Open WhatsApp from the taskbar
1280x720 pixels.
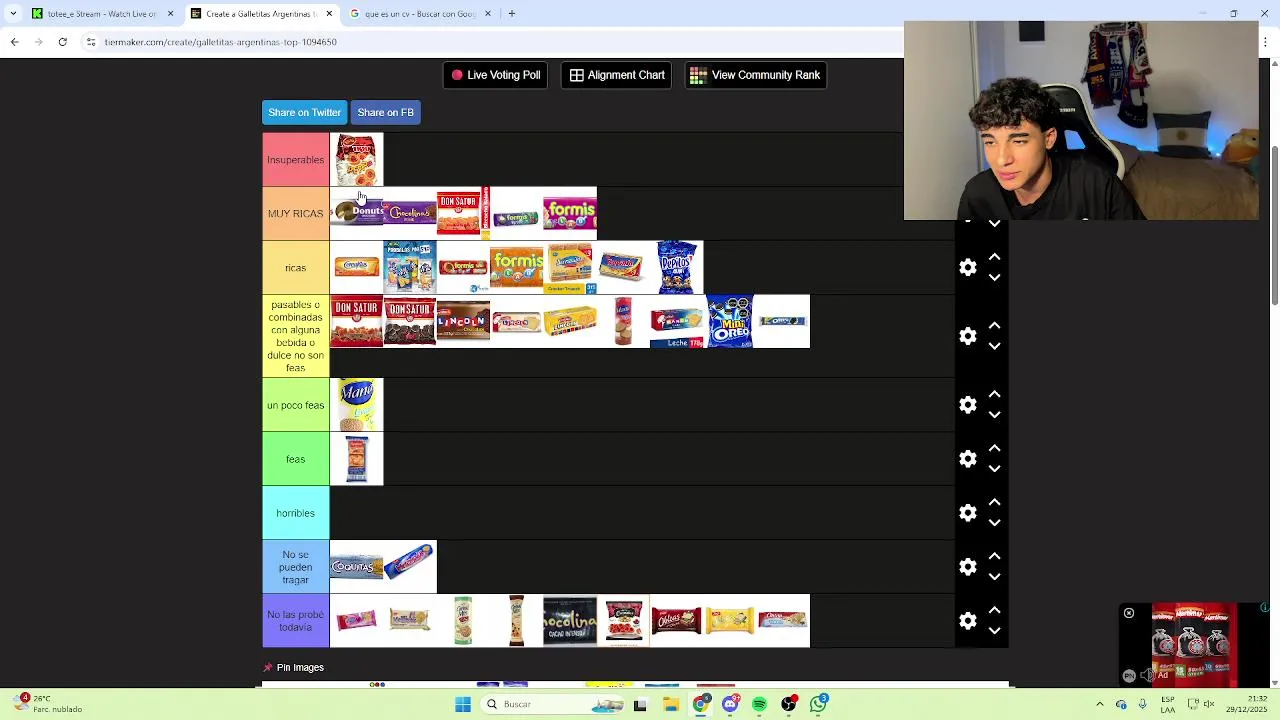pos(819,705)
